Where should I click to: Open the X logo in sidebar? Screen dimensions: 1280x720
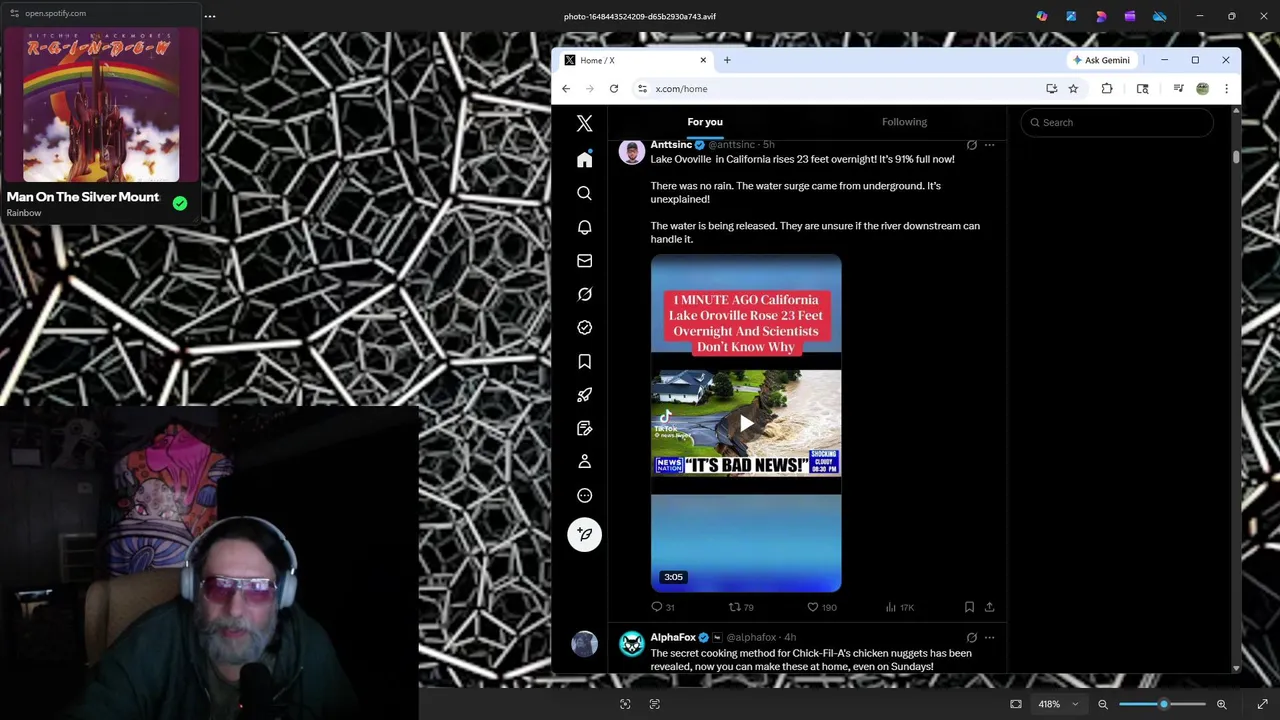tap(584, 124)
